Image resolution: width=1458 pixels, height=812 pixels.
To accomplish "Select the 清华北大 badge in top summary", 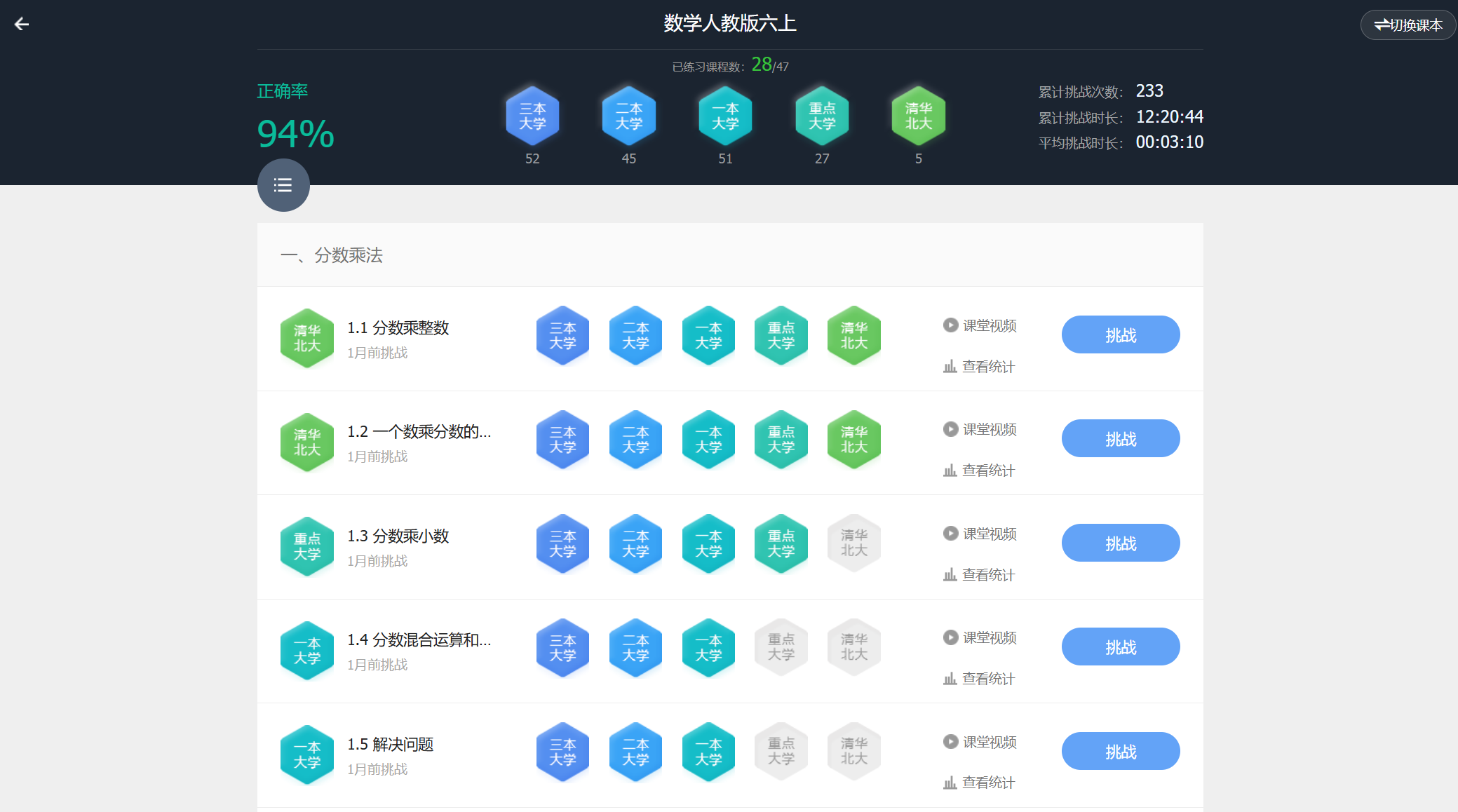I will tap(918, 116).
